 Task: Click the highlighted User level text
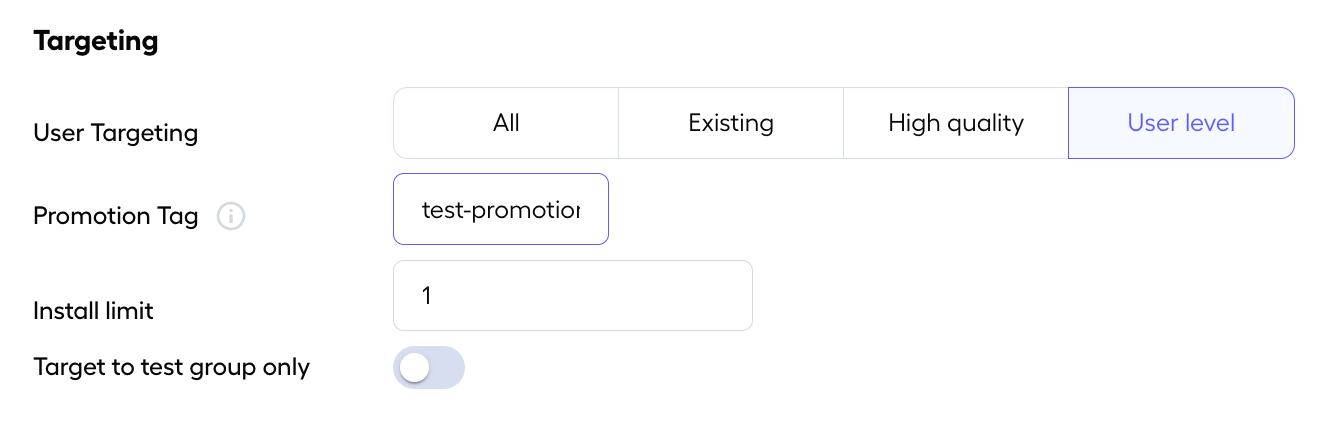point(1181,123)
